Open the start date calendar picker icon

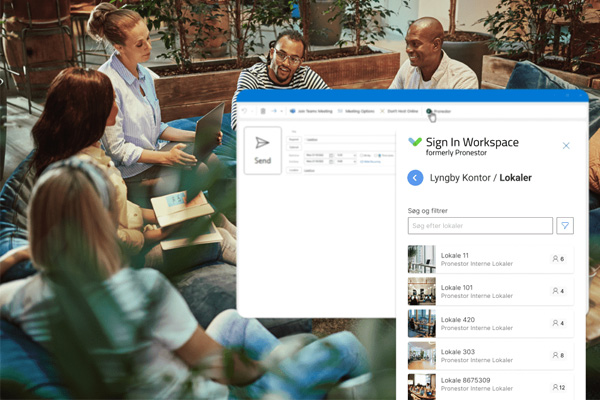click(331, 155)
